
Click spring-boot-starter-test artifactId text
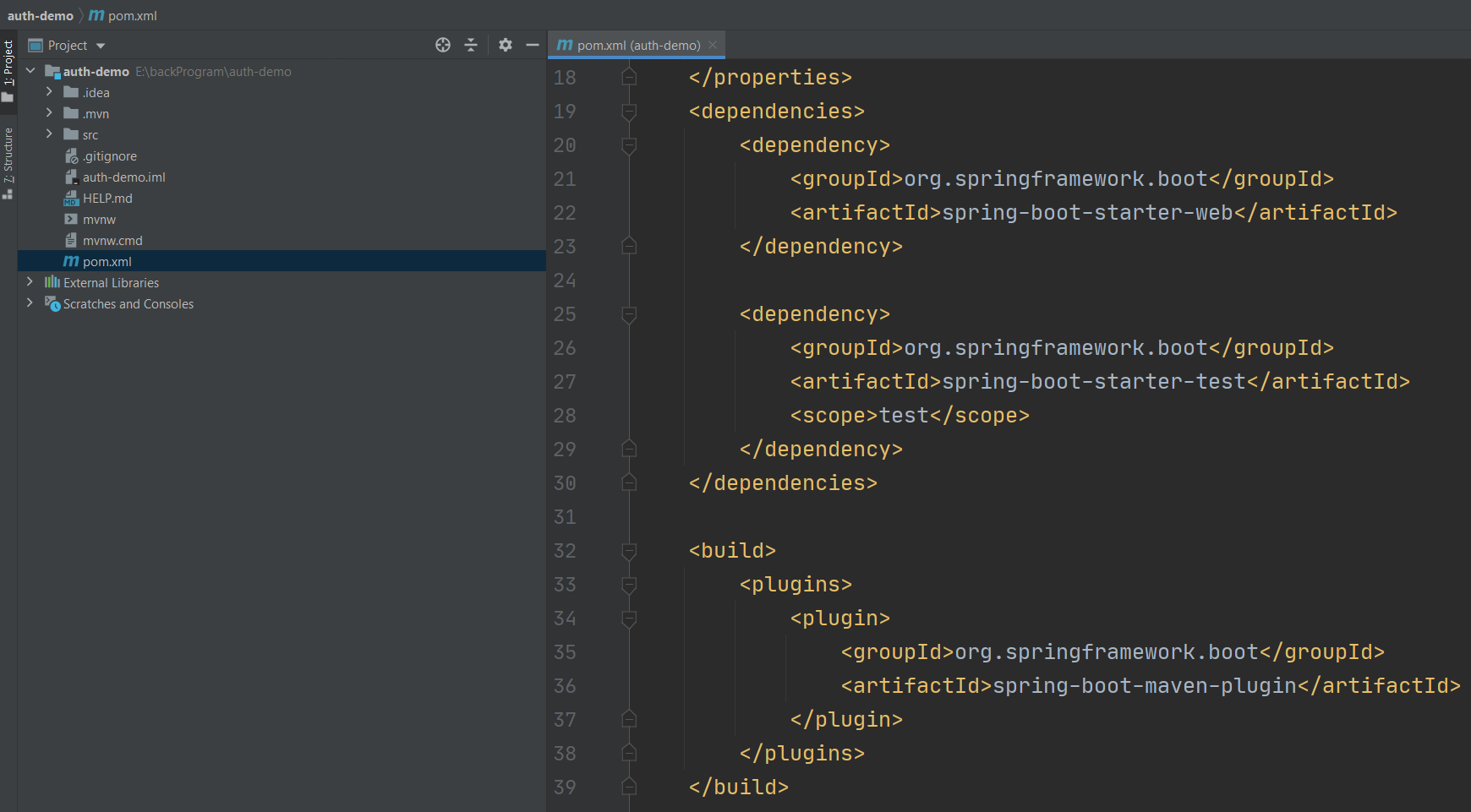click(x=1094, y=382)
